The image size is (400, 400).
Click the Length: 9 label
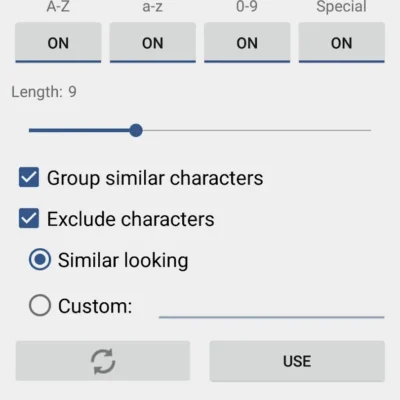[44, 92]
